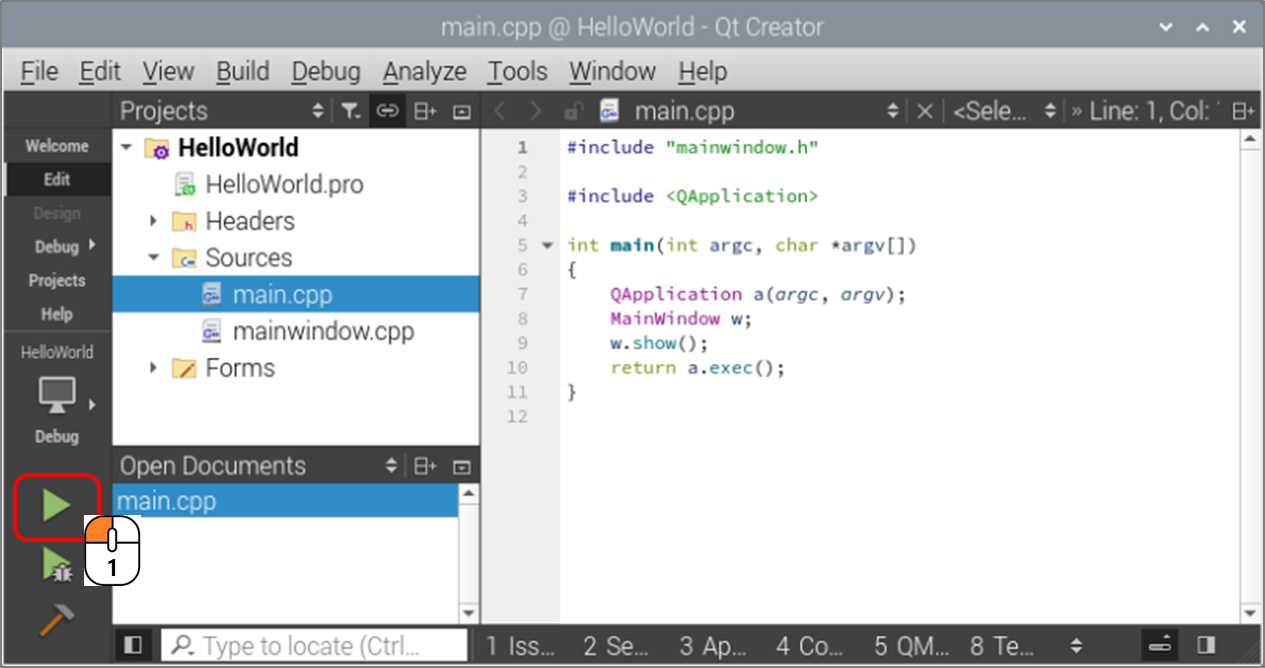The height and width of the screenshot is (668, 1265).
Task: Open the 4 Compile Output pane
Action: (x=808, y=646)
